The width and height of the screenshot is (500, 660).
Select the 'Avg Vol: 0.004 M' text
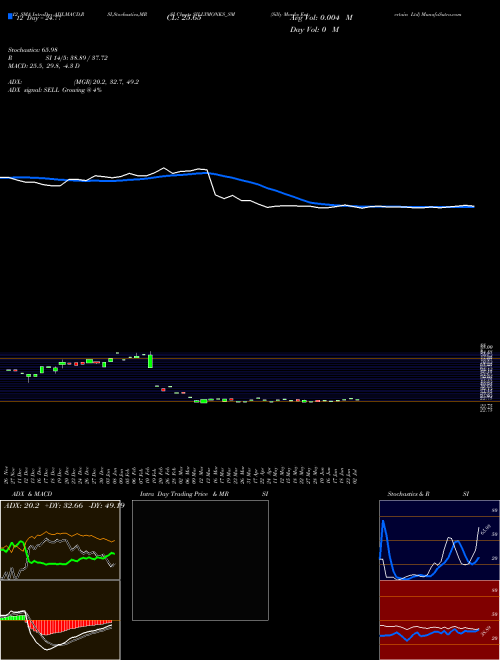coord(321,18)
